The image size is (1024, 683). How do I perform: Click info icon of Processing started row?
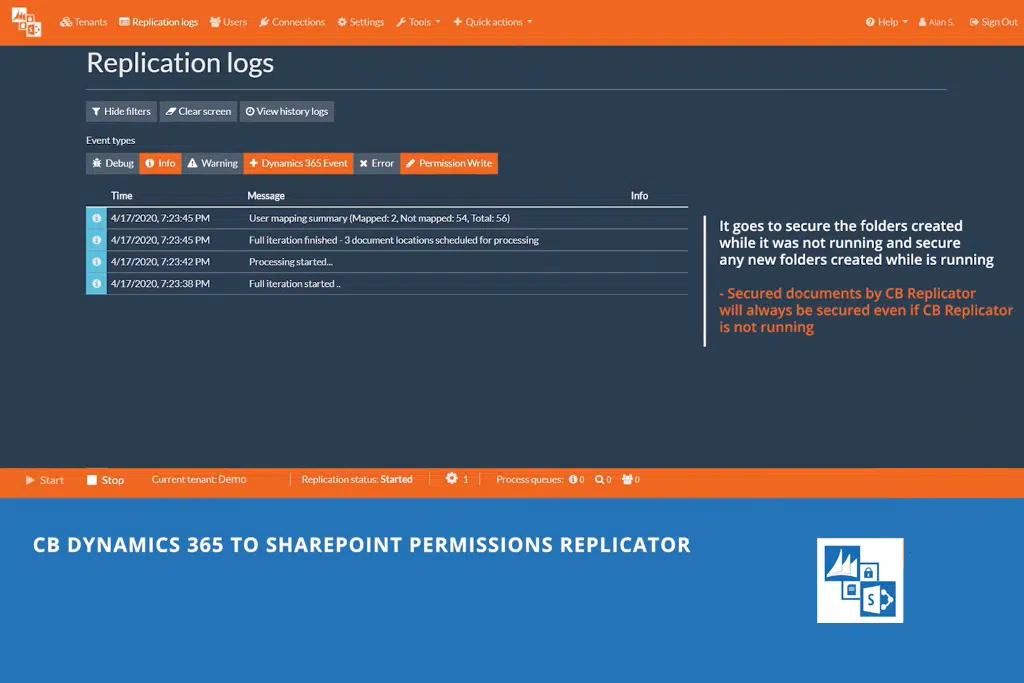pos(96,262)
